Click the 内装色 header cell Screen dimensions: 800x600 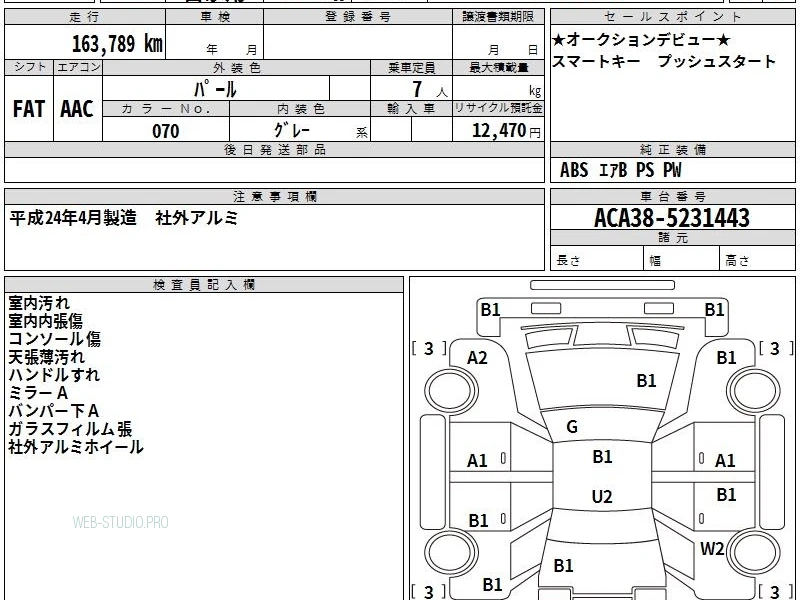click(300, 109)
